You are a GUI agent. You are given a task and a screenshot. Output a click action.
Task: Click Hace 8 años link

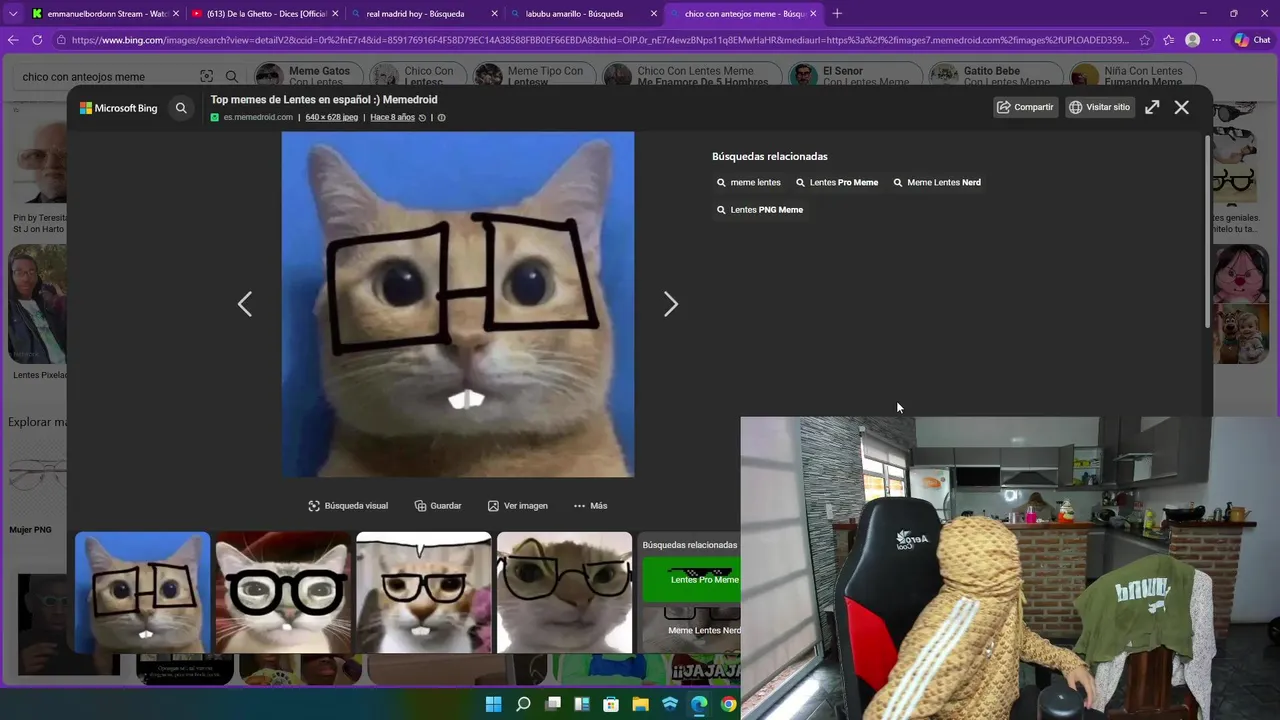[392, 117]
